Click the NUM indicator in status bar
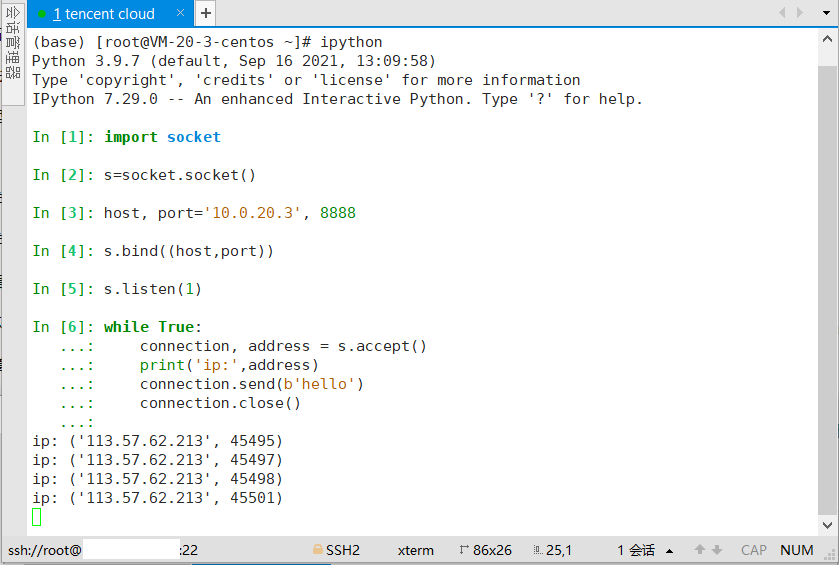The width and height of the screenshot is (839, 565). (797, 550)
